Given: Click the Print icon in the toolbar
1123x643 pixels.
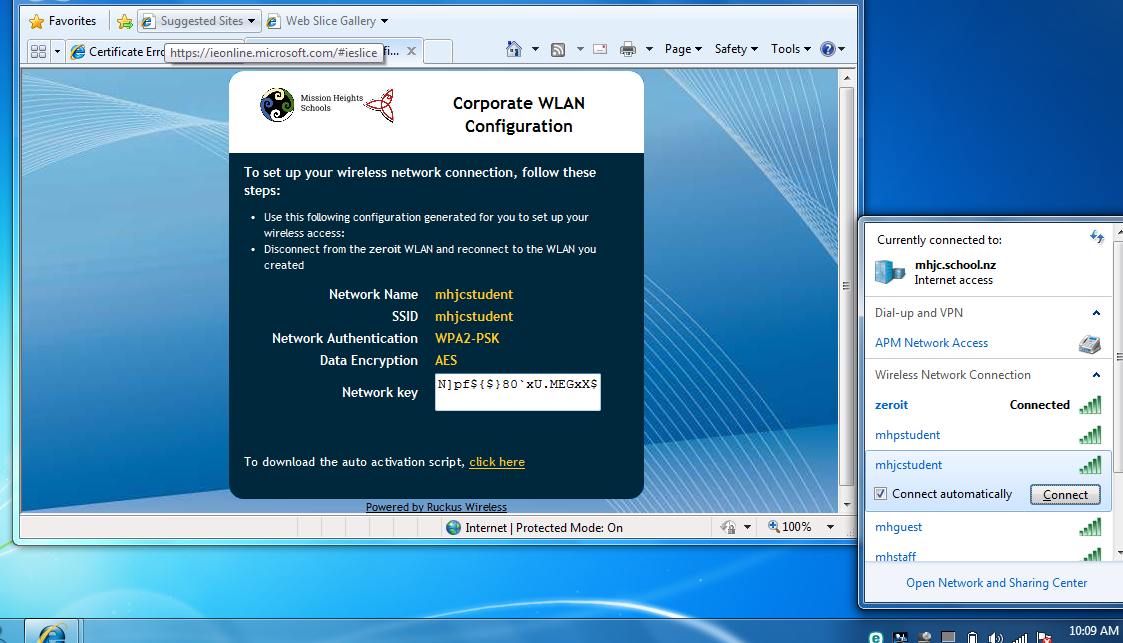Looking at the screenshot, I should (x=627, y=49).
